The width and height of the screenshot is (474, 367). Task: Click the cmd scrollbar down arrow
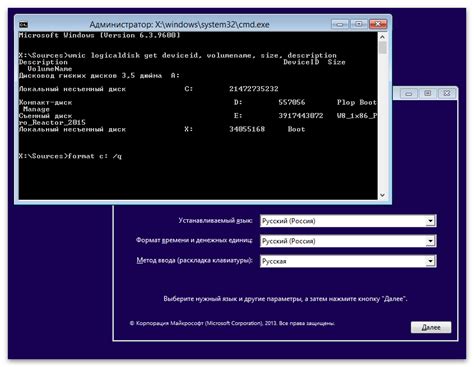coord(382,195)
